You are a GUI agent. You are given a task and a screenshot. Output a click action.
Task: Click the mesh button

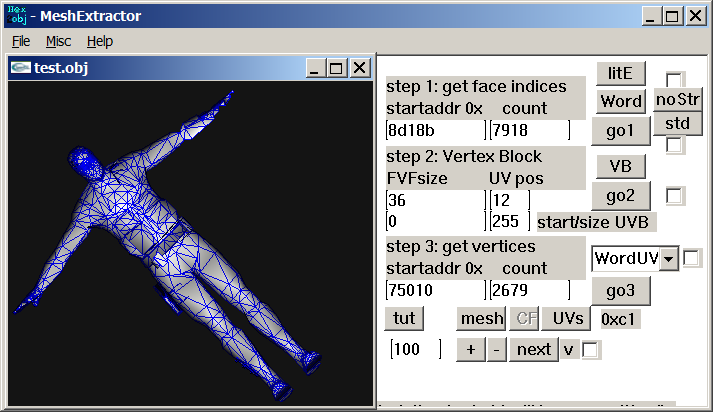coord(481,319)
